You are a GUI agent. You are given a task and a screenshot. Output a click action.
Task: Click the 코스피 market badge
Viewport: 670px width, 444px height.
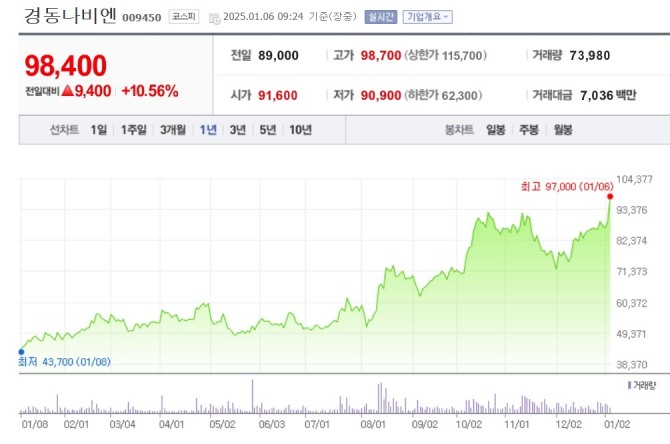183,17
